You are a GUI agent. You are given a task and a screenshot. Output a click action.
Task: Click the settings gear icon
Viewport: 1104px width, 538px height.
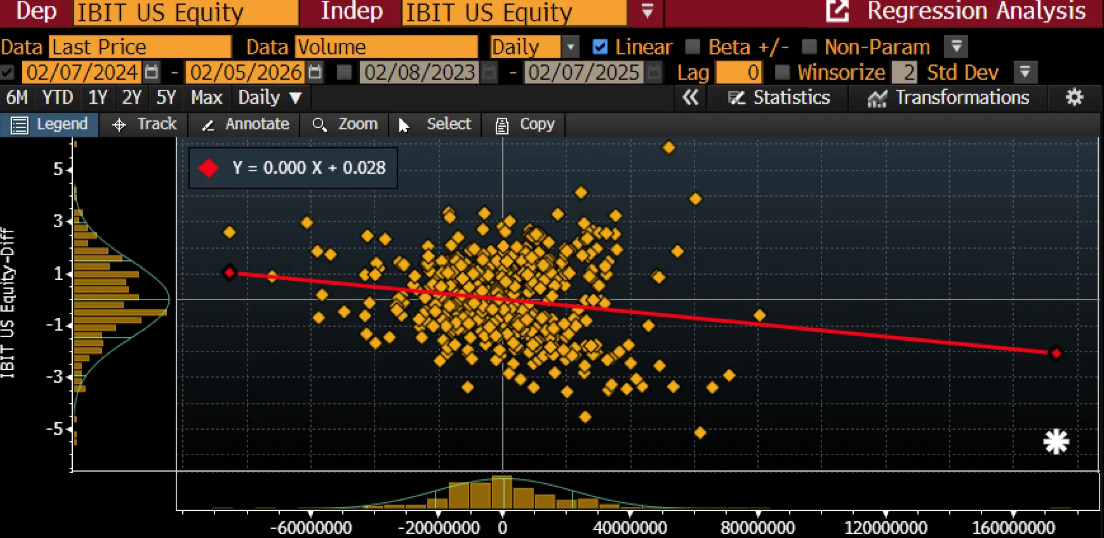click(x=1074, y=98)
